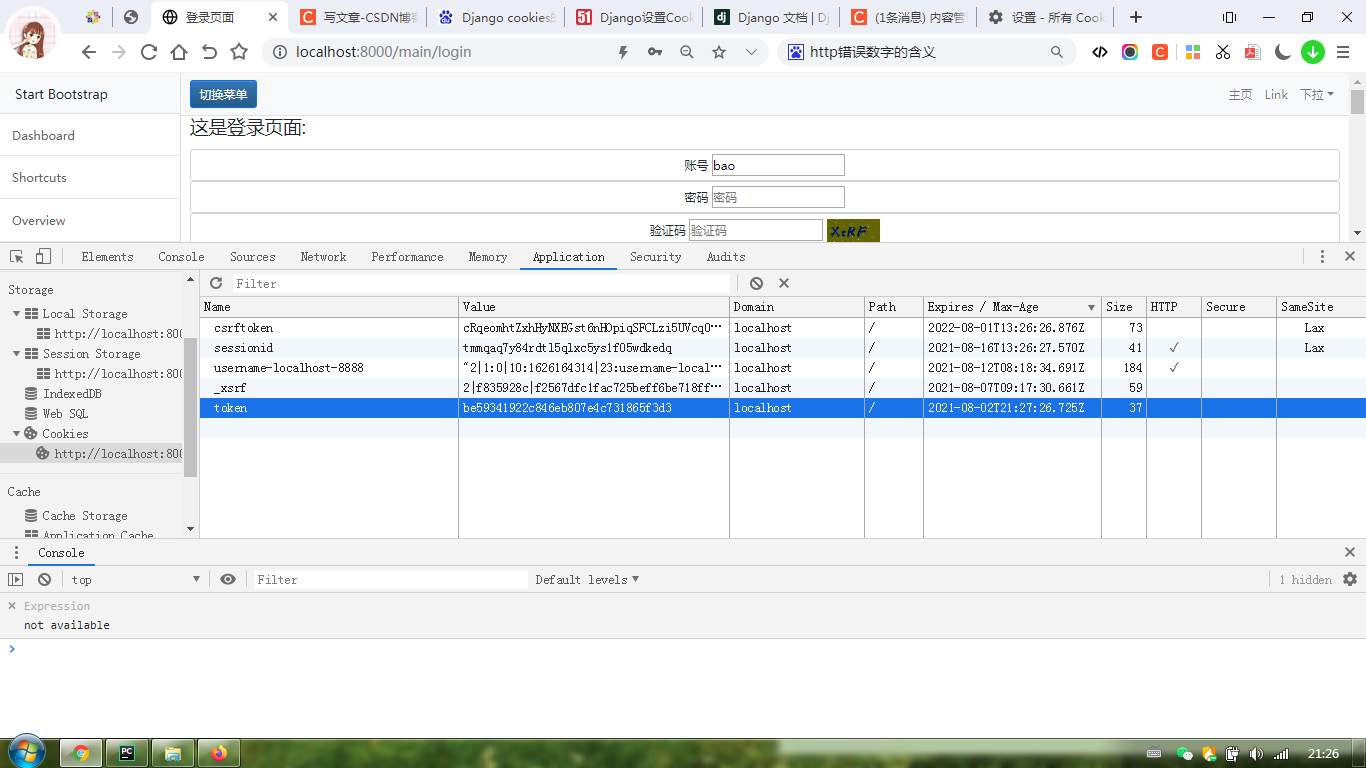This screenshot has height=768, width=1366.
Task: Switch to the Django 文档 browser tab
Action: 770,17
